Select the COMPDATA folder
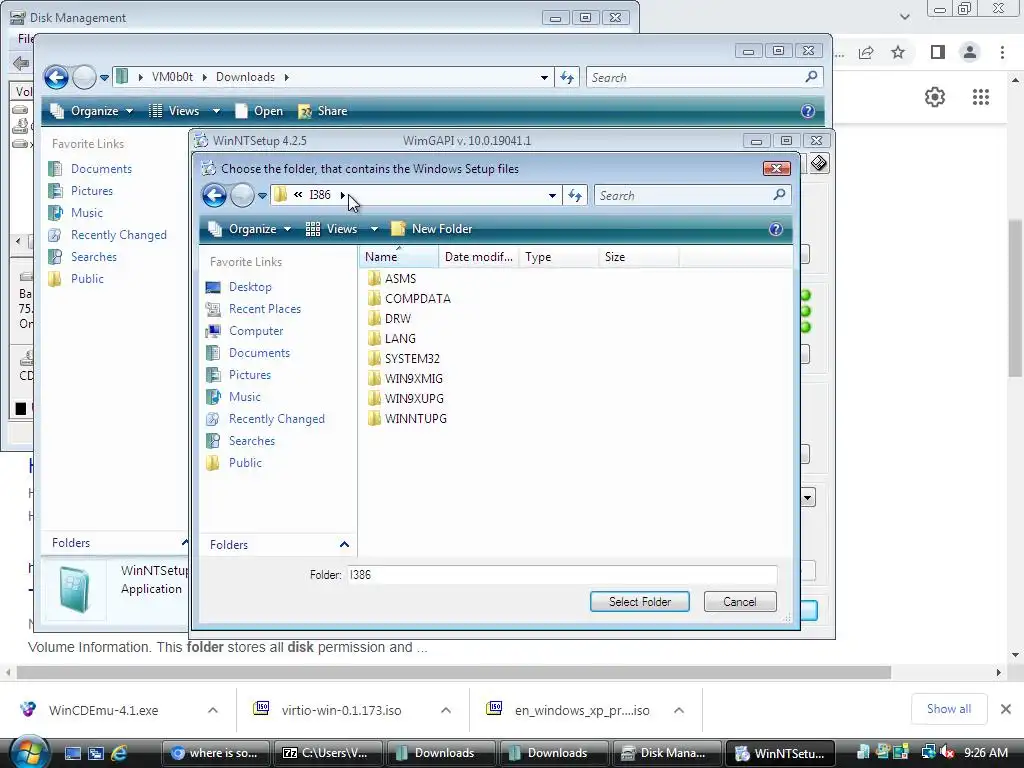 409,298
